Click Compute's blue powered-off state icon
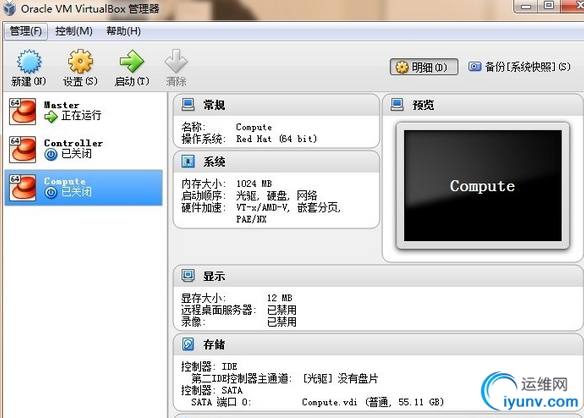Image resolution: width=584 pixels, height=418 pixels. (x=51, y=192)
